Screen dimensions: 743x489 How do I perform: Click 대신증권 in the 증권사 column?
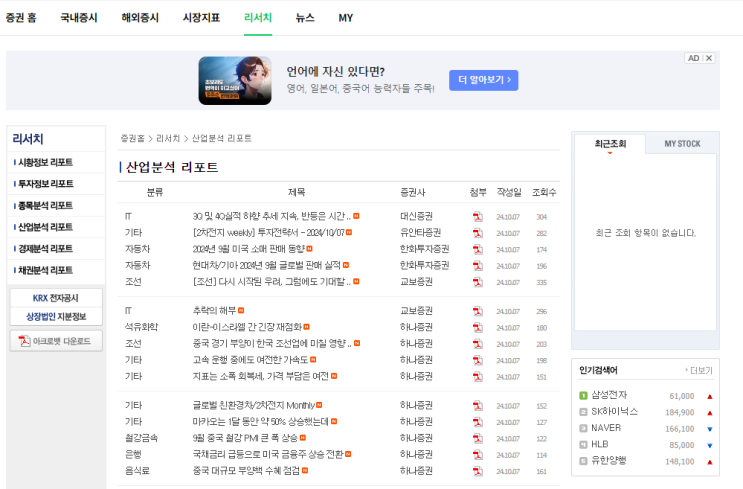[417, 217]
